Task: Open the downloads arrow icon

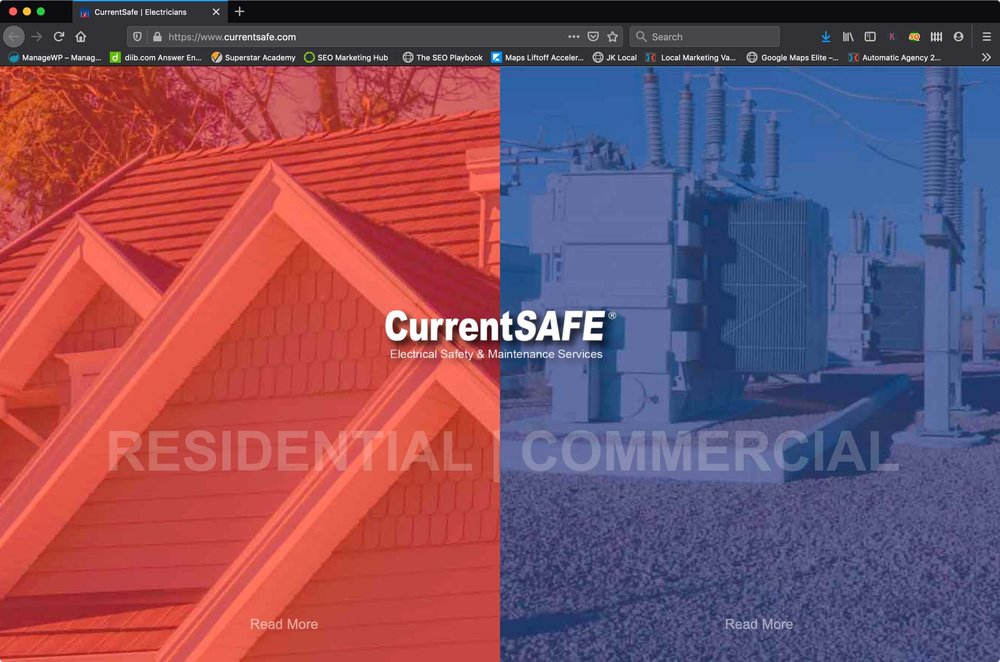Action: coord(826,37)
